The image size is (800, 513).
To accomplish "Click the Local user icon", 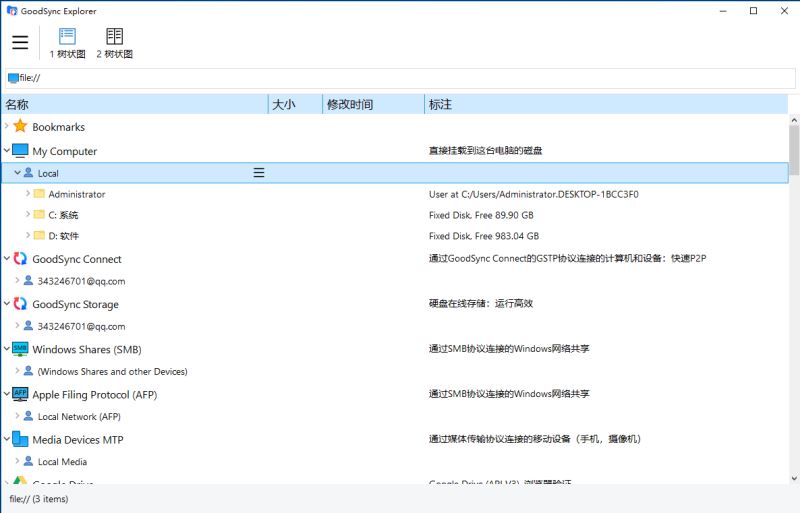I will (29, 173).
